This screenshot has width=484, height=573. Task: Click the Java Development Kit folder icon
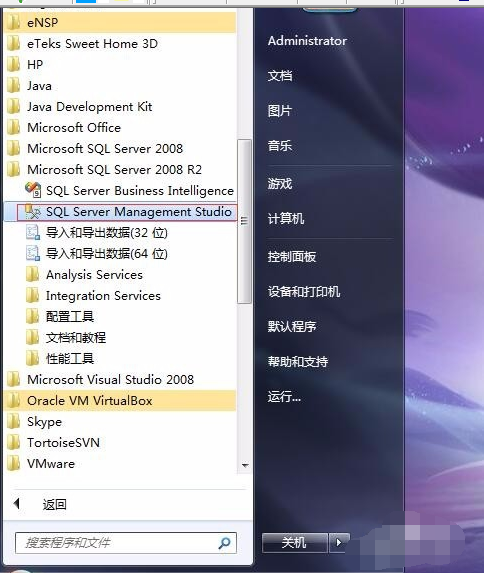tap(14, 107)
